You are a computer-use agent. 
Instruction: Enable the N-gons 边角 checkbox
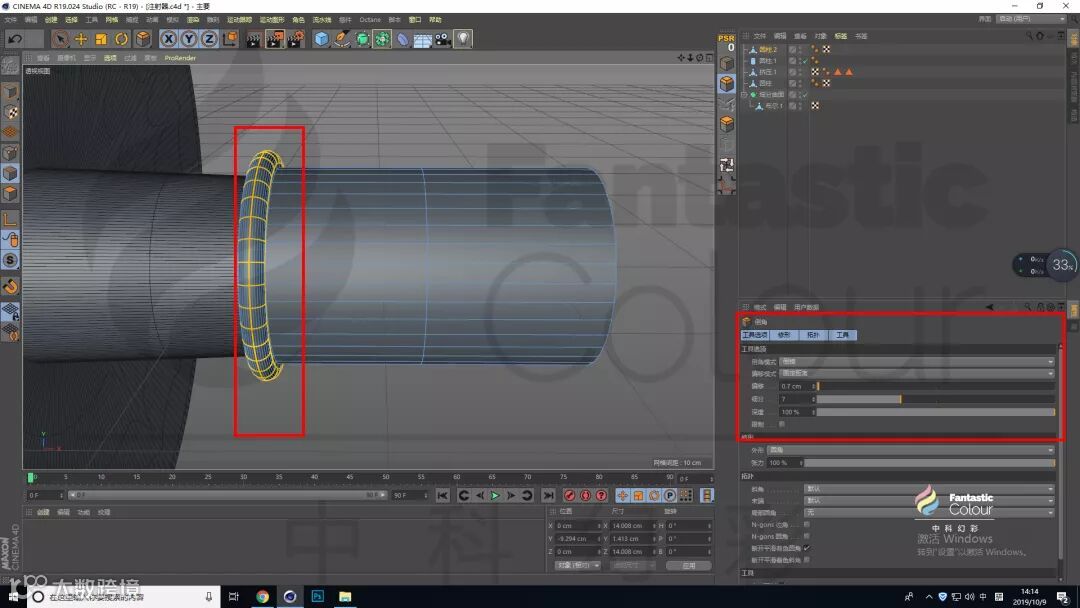click(806, 524)
